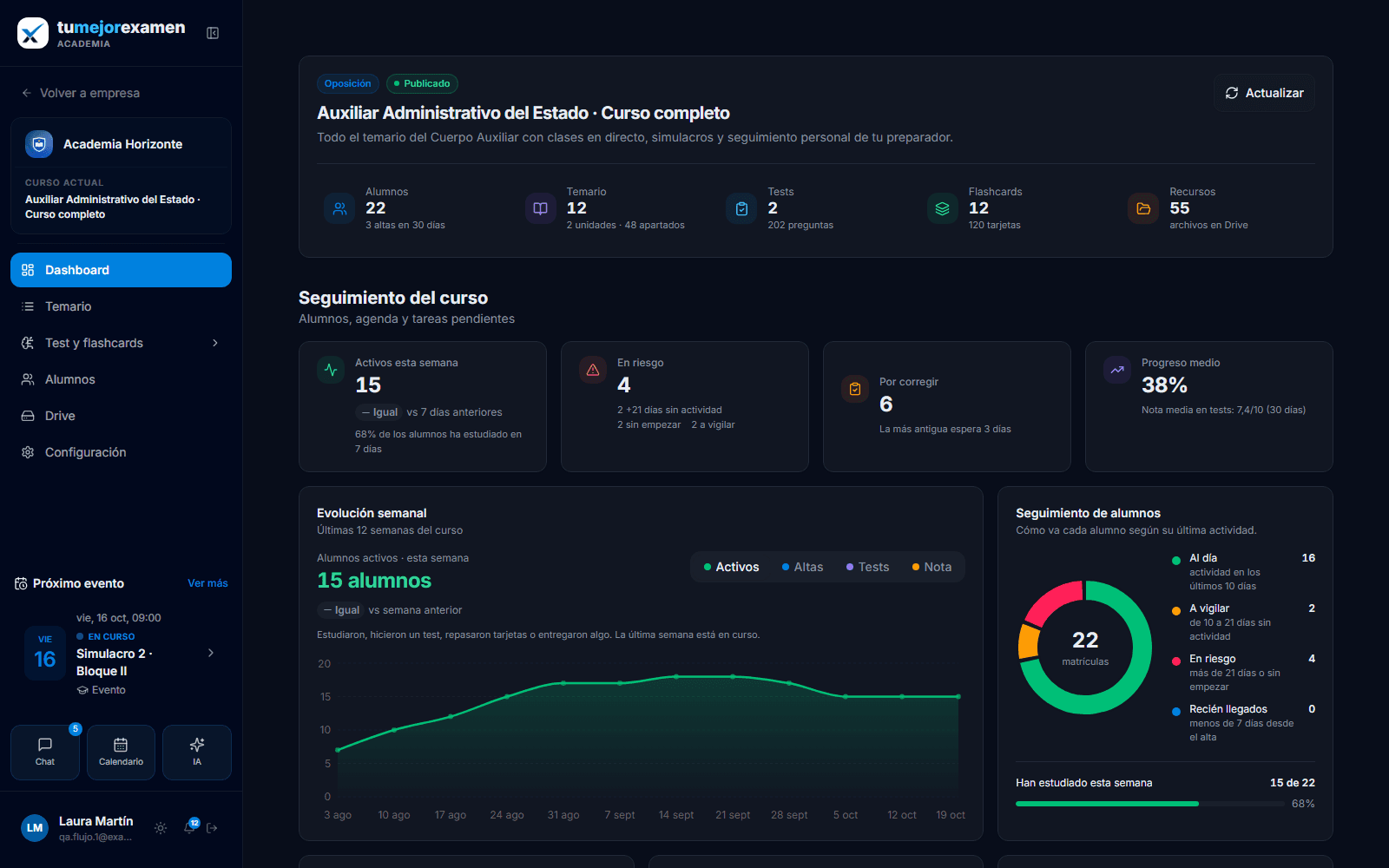The height and width of the screenshot is (868, 1389).
Task: Click the Han estudiado esta semana progress bar
Action: tap(1150, 804)
